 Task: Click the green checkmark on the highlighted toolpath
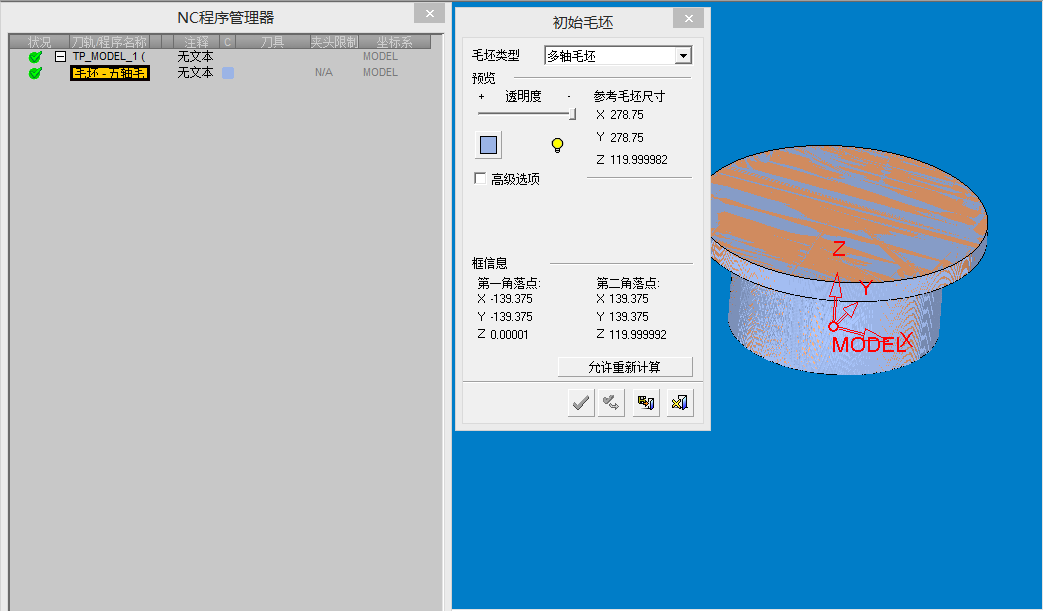coord(33,72)
